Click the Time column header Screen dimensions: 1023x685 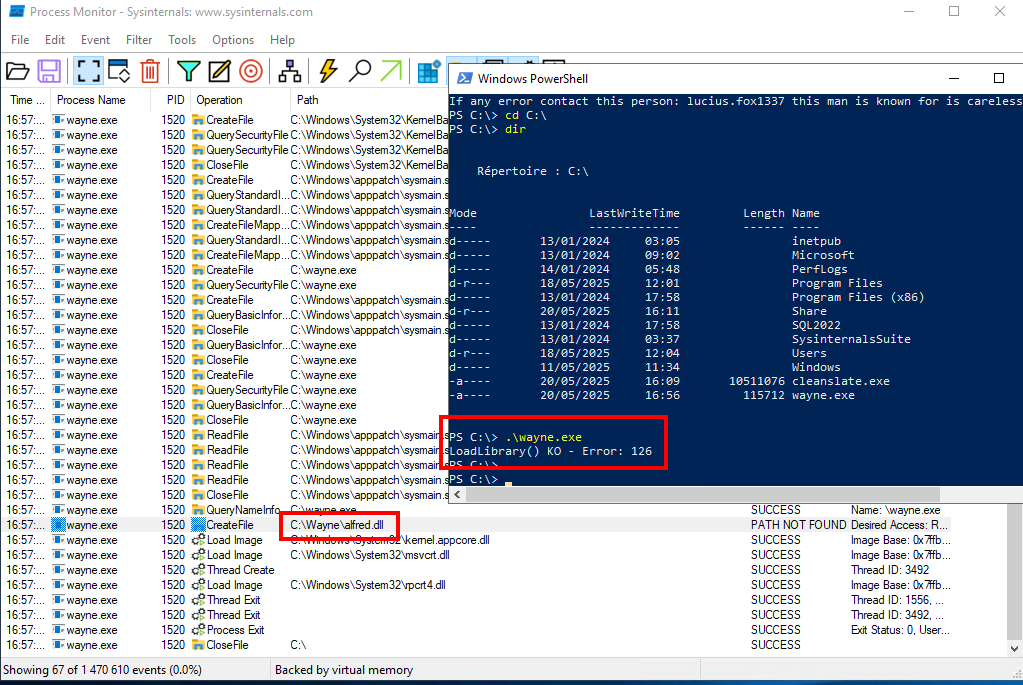[x=27, y=100]
